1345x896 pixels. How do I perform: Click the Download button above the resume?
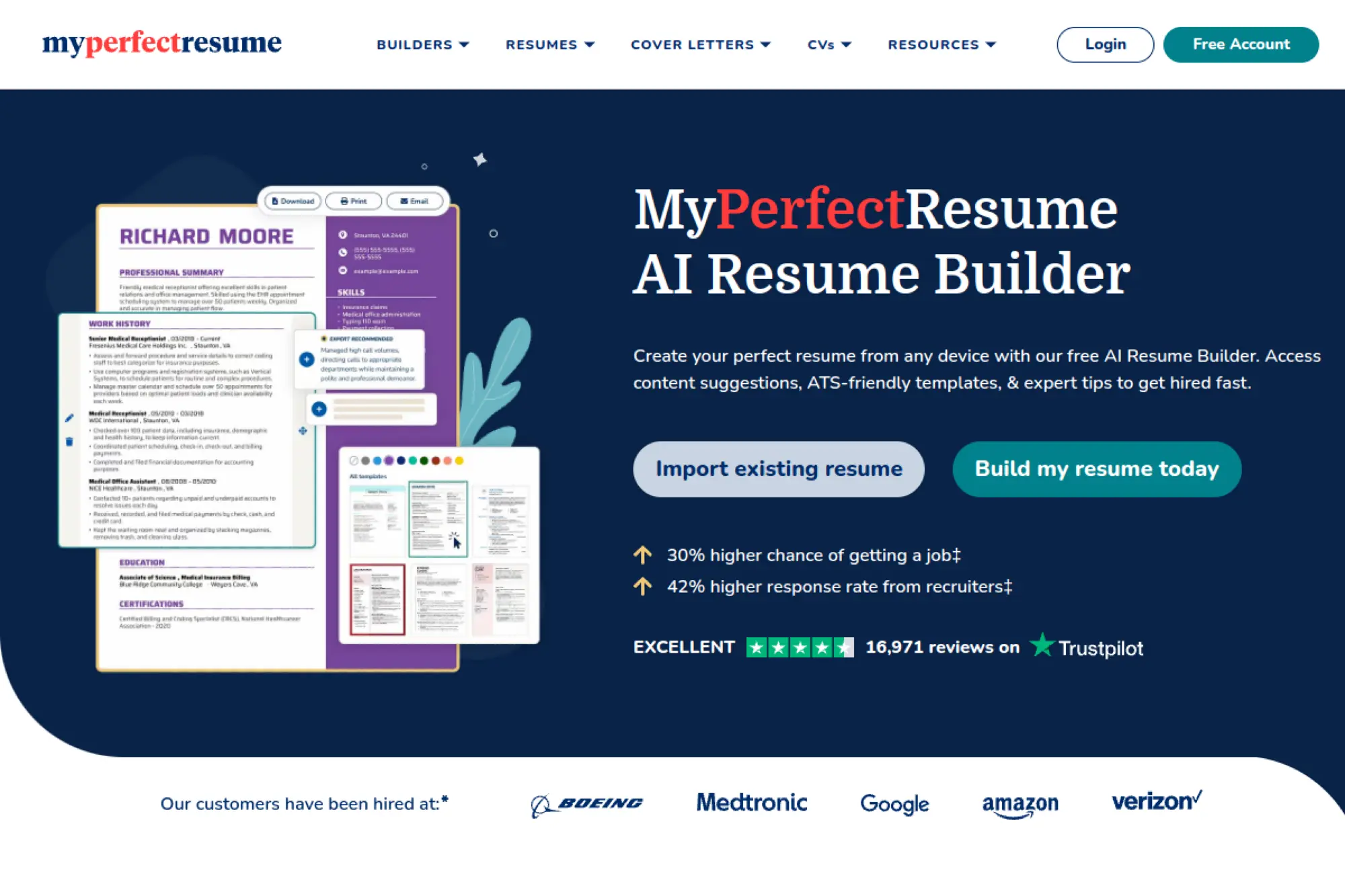pos(293,201)
